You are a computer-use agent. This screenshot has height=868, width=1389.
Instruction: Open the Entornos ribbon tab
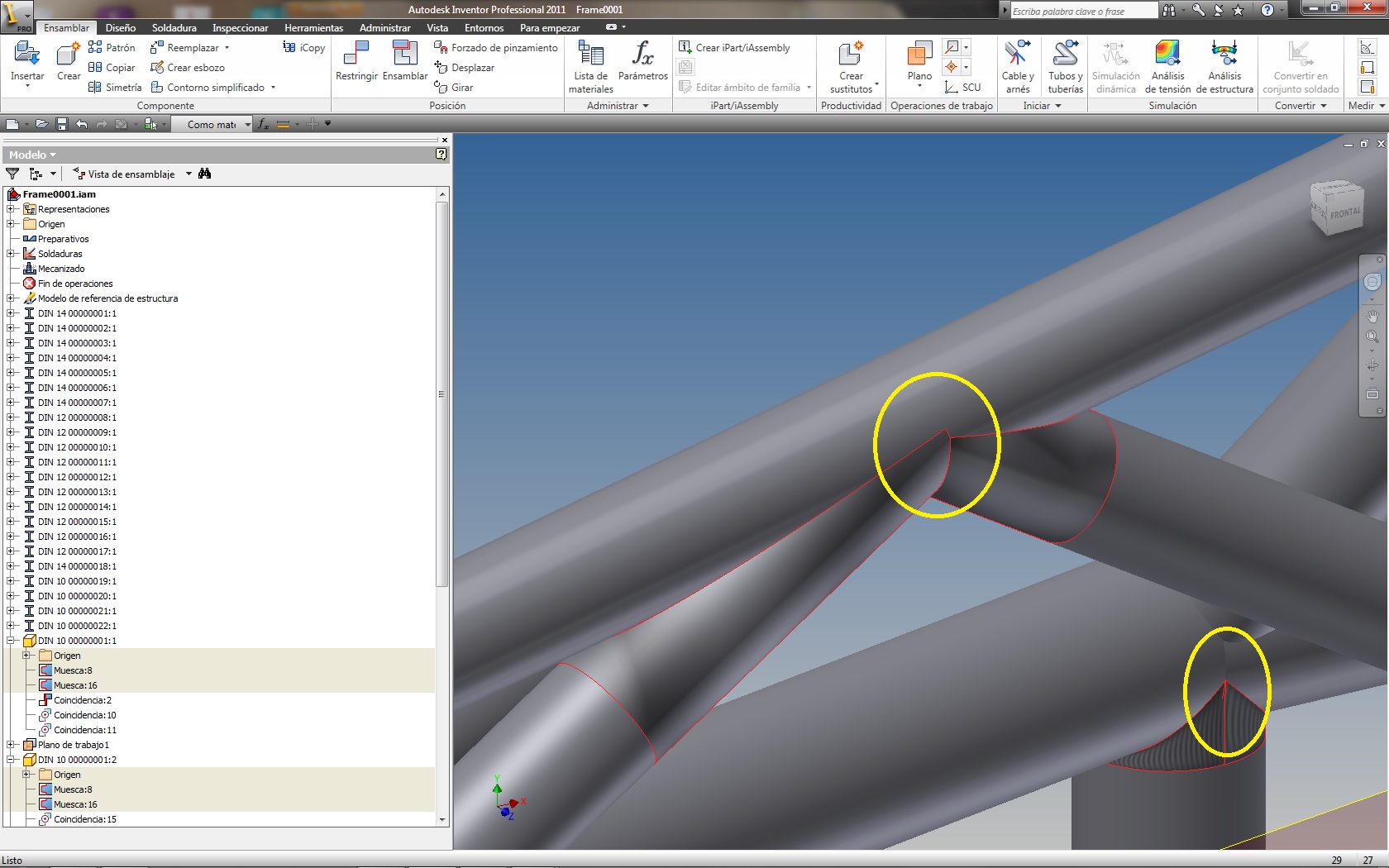click(x=484, y=27)
